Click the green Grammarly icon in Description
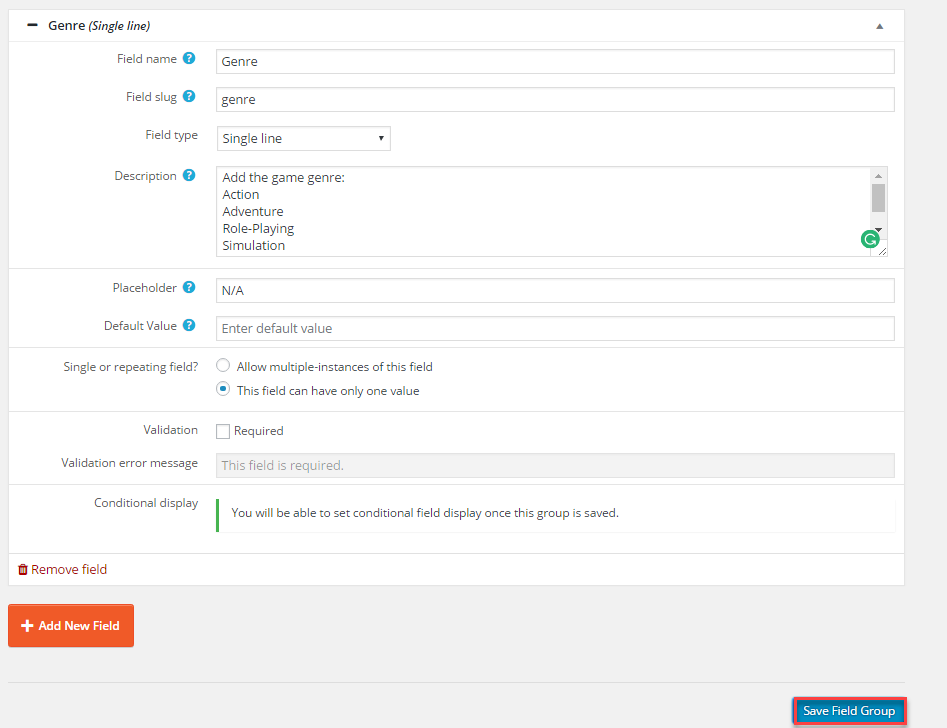The width and height of the screenshot is (947, 728). (870, 239)
